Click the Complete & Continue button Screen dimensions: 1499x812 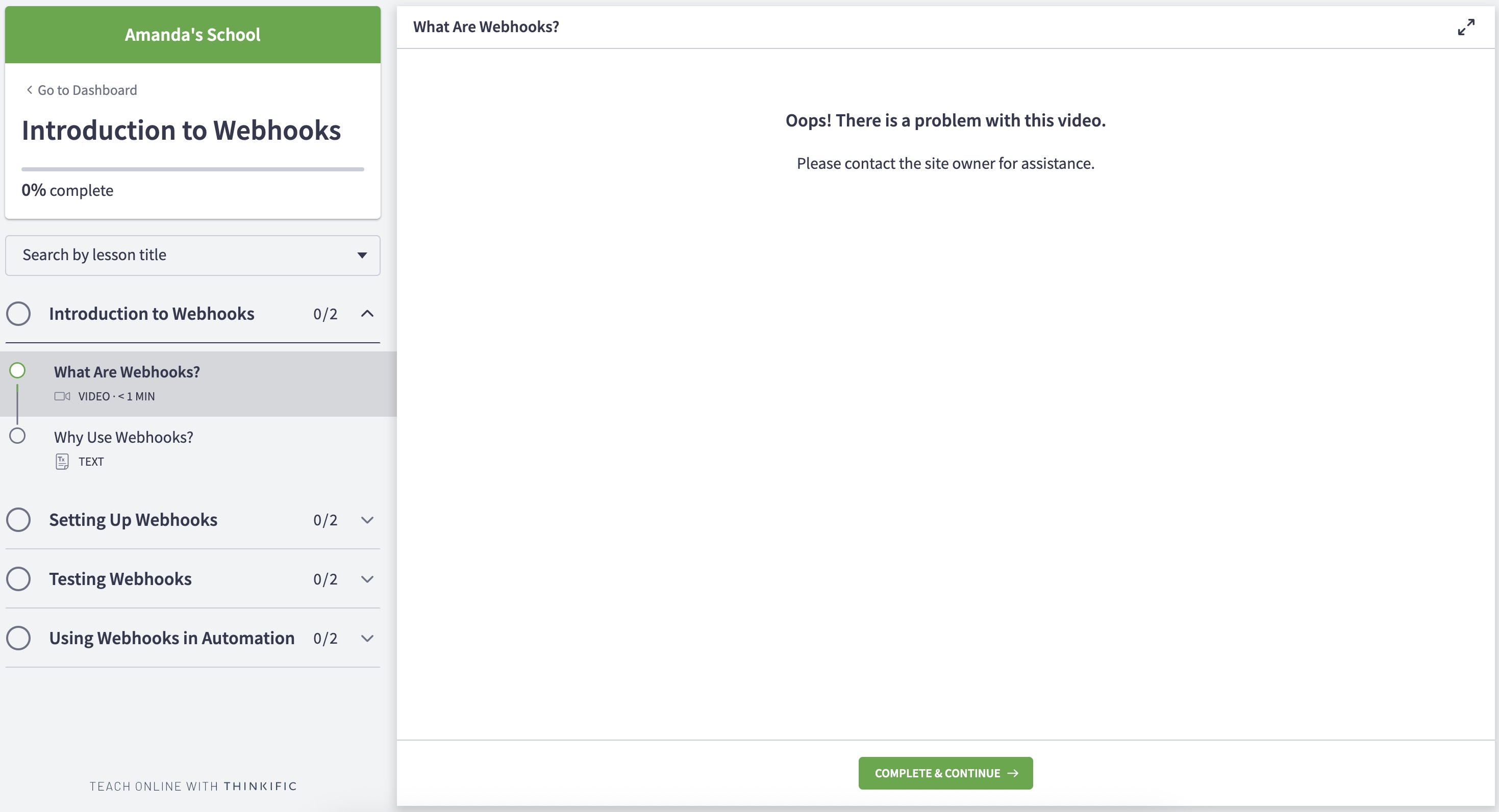945,773
